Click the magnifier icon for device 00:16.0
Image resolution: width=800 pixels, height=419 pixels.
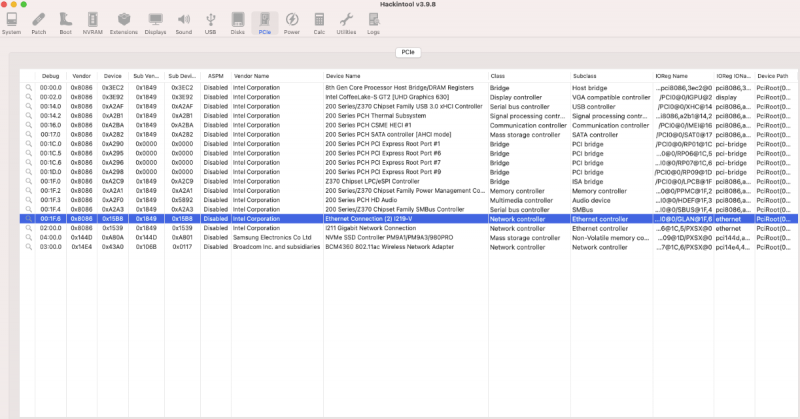click(x=29, y=125)
